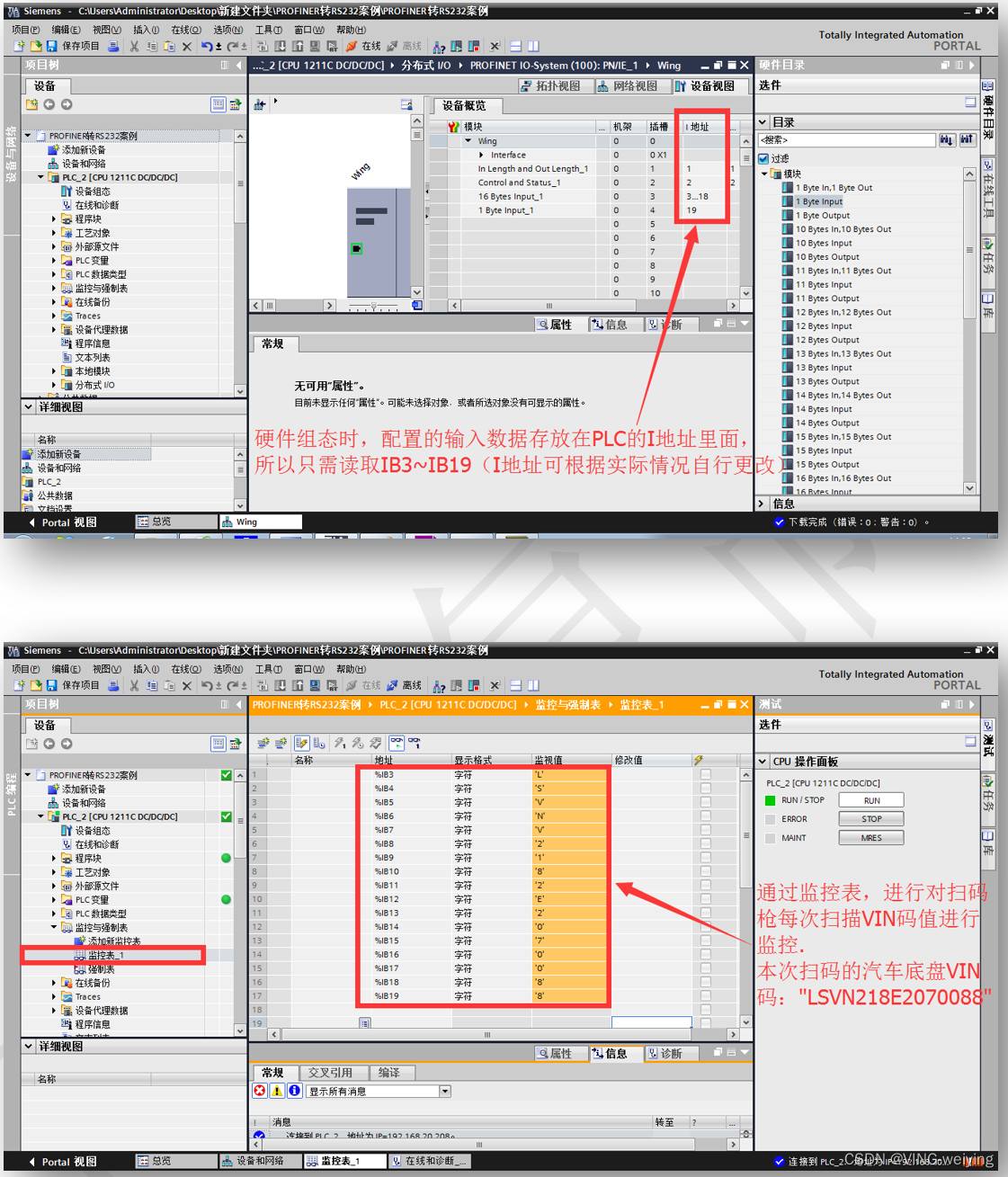Click 保存项目 button in upper window toolbar
Screen dimensions: 1008x1177
click(74, 47)
